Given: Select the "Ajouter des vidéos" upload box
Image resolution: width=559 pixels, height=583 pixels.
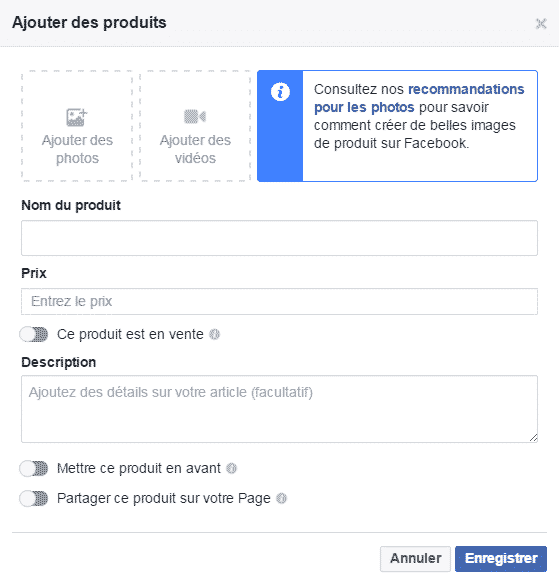Looking at the screenshot, I should (195, 126).
